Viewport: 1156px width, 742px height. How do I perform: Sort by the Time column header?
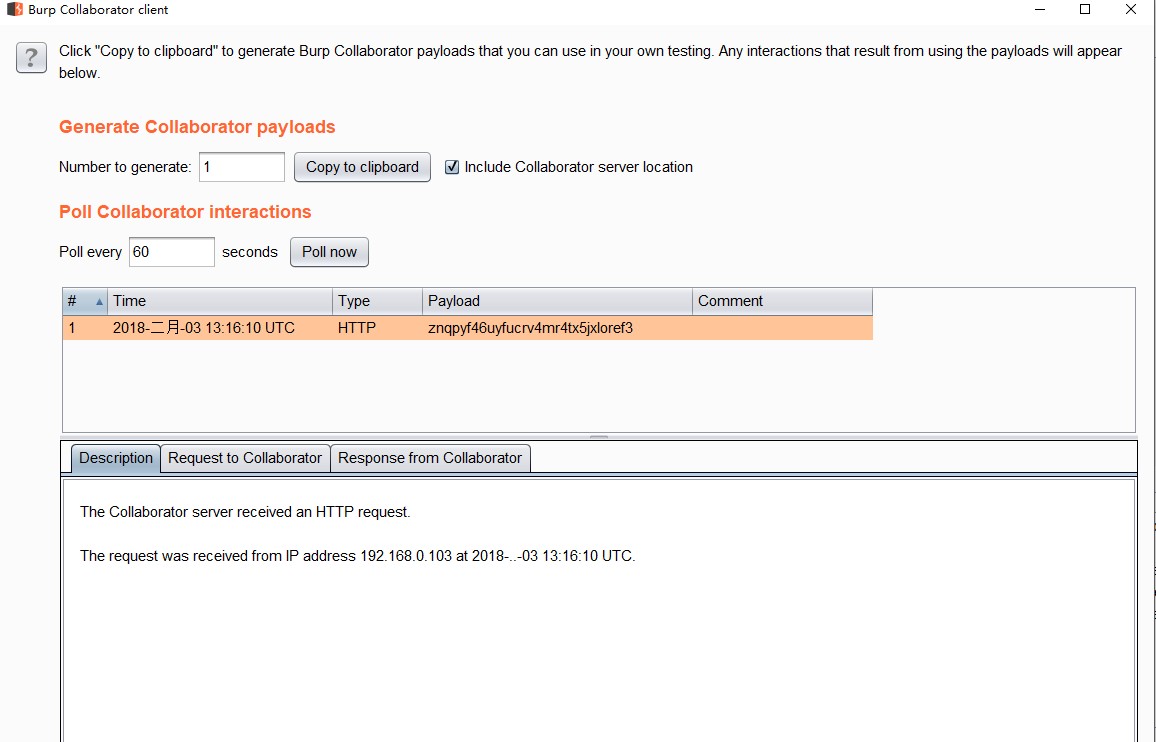point(220,301)
